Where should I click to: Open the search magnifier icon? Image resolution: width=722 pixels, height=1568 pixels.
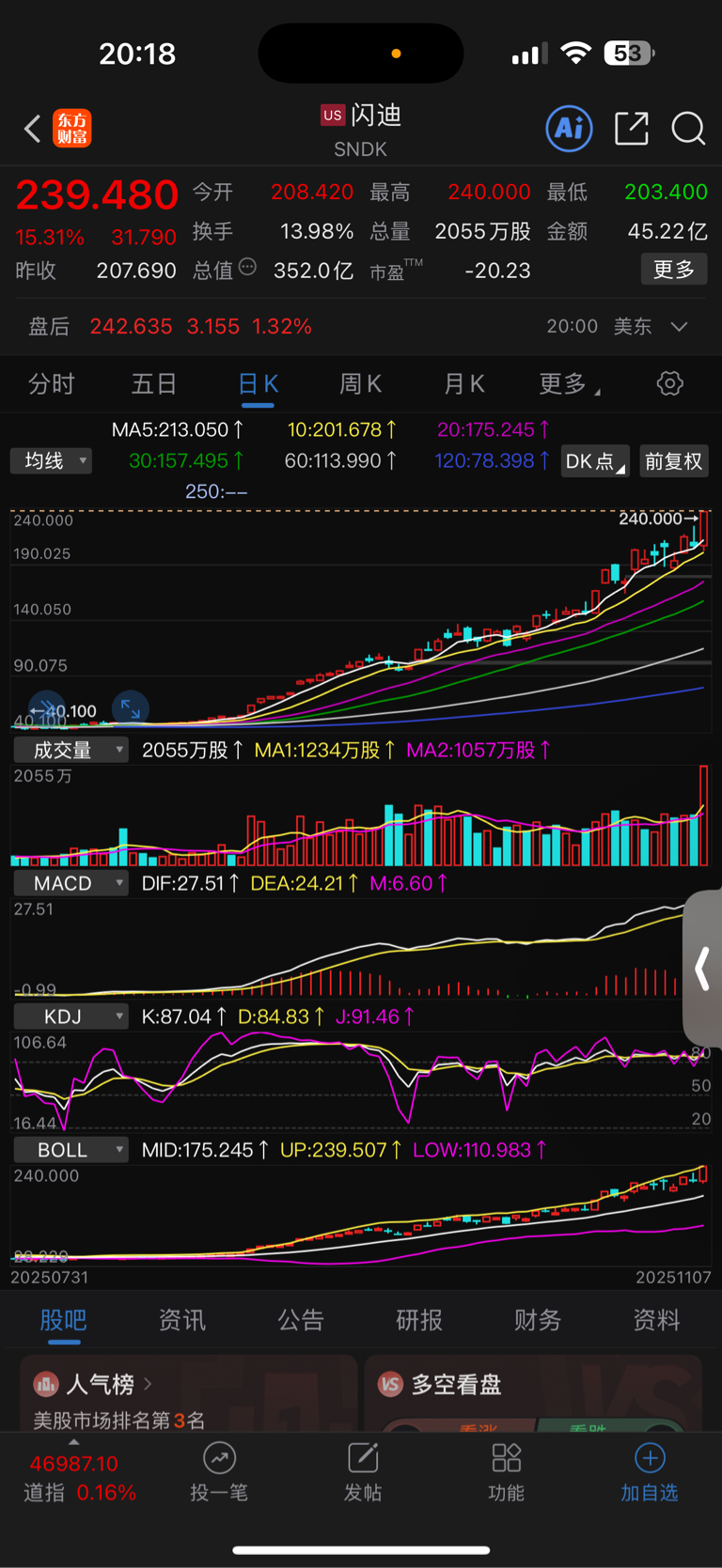coord(688,129)
